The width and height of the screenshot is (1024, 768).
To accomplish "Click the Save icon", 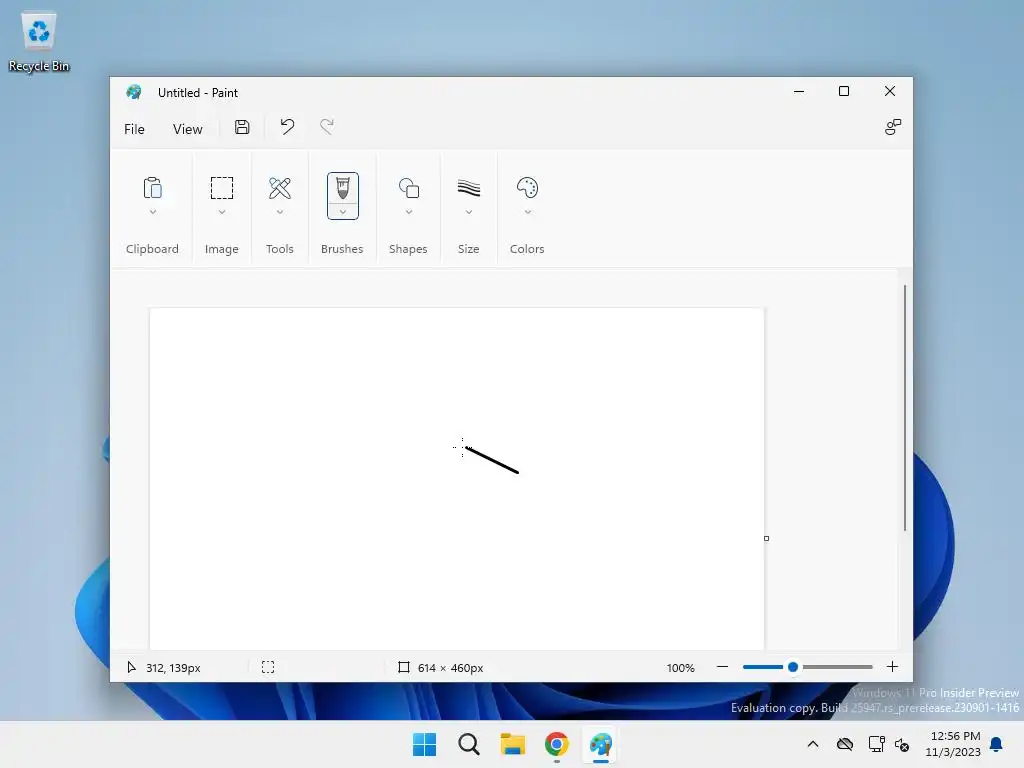I will coord(242,127).
